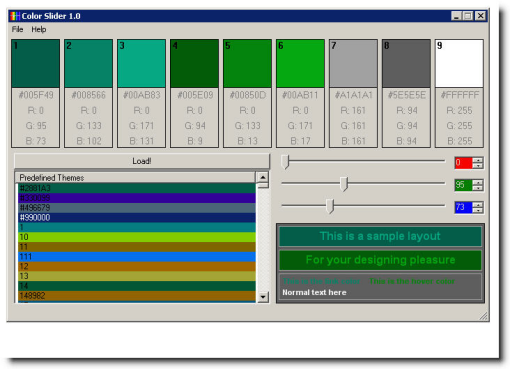Minimize the Color Slider window
Viewport: 510px width, 369px height.
point(456,16)
